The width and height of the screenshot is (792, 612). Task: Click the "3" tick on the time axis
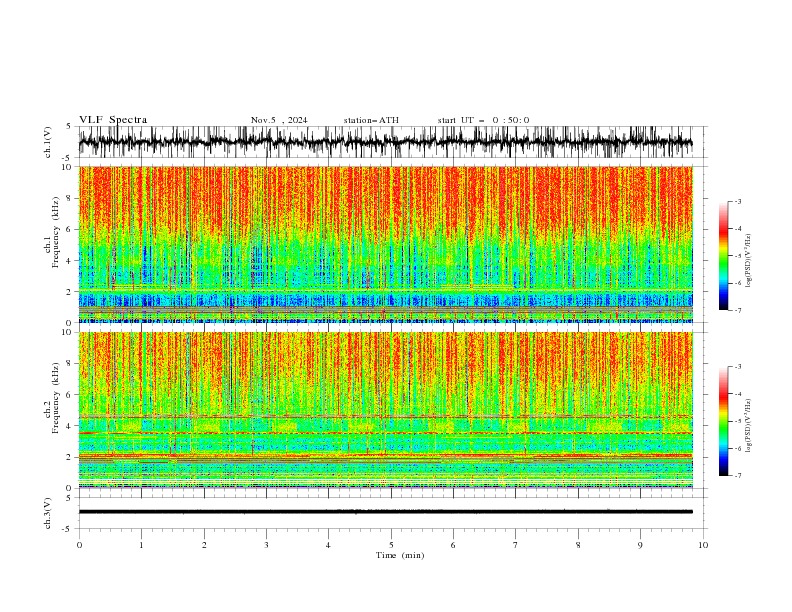click(x=266, y=545)
